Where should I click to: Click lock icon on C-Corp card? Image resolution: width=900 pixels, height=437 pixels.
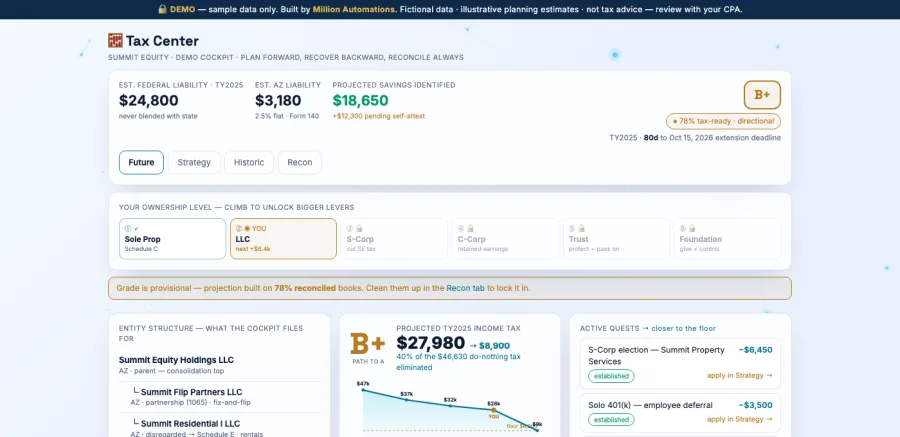point(470,229)
